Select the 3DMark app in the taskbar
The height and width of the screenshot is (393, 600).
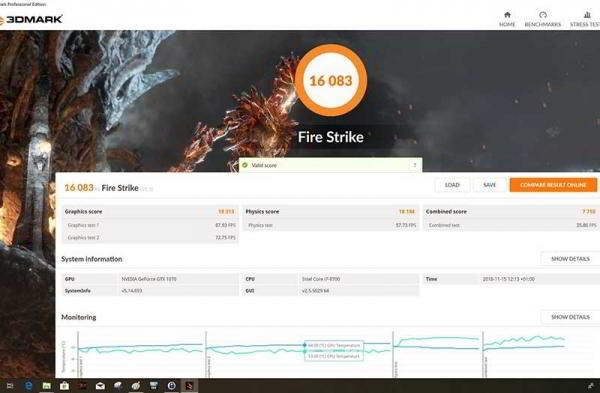coord(189,386)
